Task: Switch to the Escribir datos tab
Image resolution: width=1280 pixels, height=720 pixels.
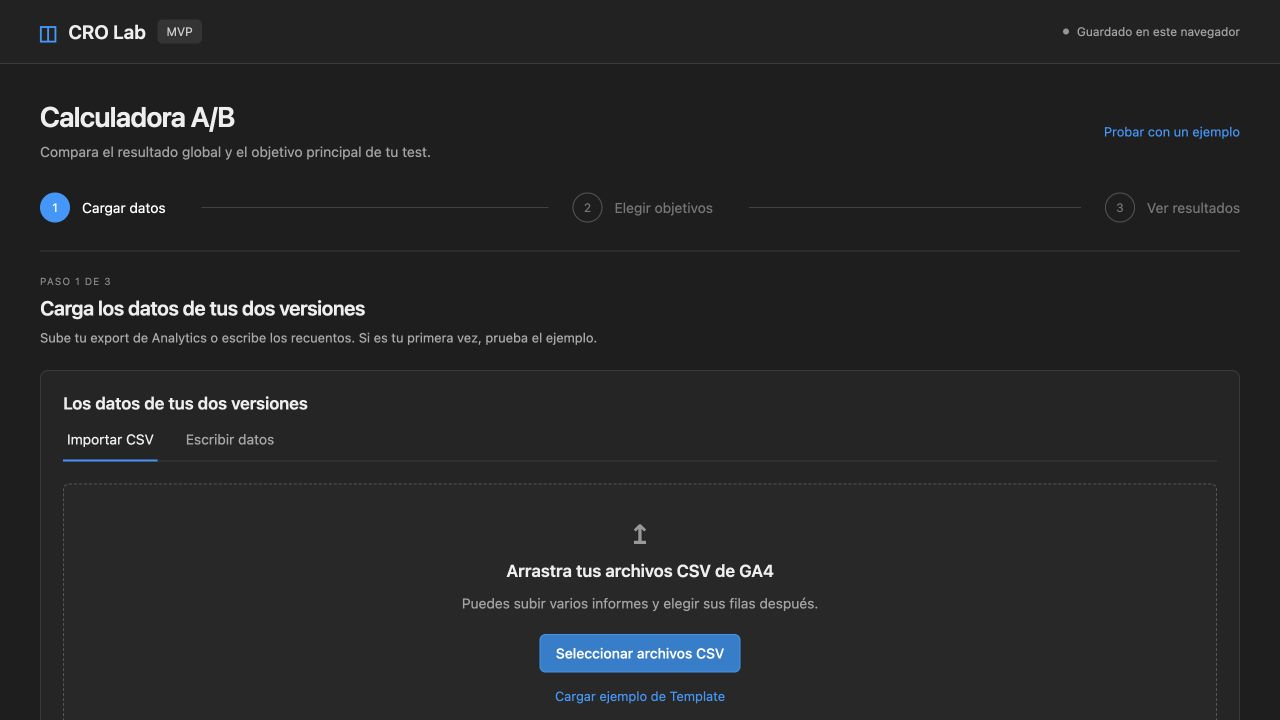Action: 230,440
